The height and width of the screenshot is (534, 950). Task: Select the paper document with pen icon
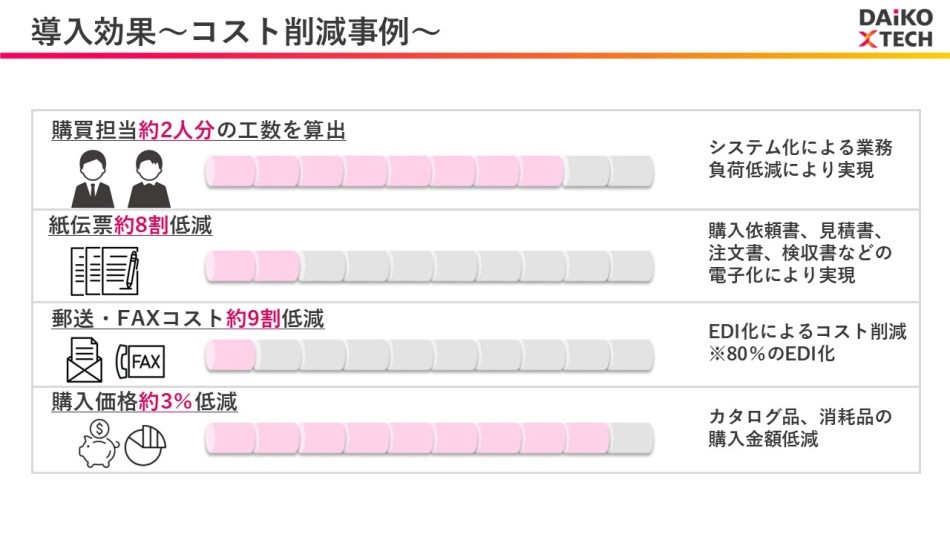tap(104, 269)
